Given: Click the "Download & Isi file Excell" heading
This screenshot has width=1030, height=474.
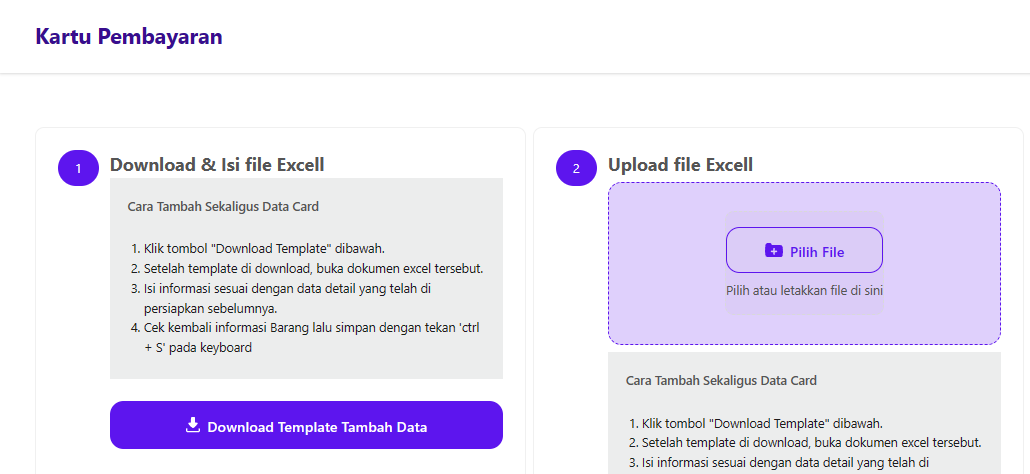Looking at the screenshot, I should tap(217, 165).
